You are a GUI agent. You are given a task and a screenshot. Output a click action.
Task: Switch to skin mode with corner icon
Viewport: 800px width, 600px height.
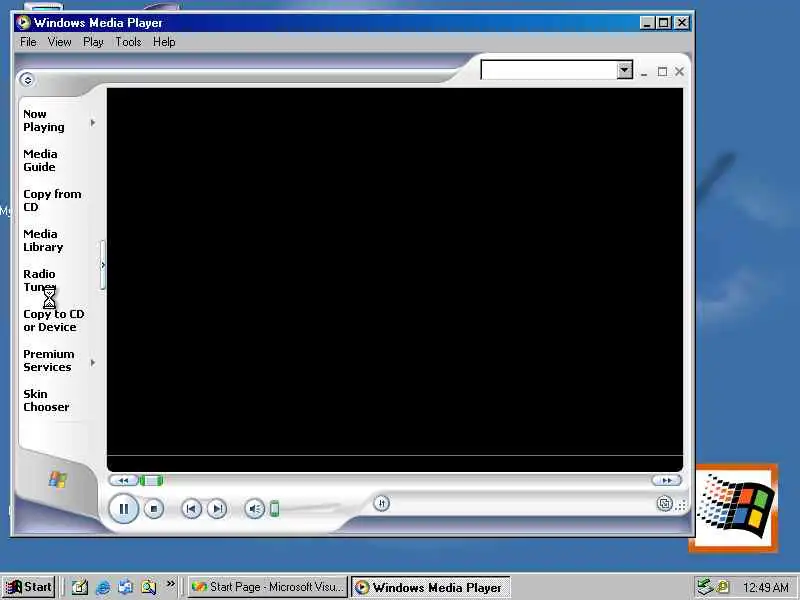664,504
